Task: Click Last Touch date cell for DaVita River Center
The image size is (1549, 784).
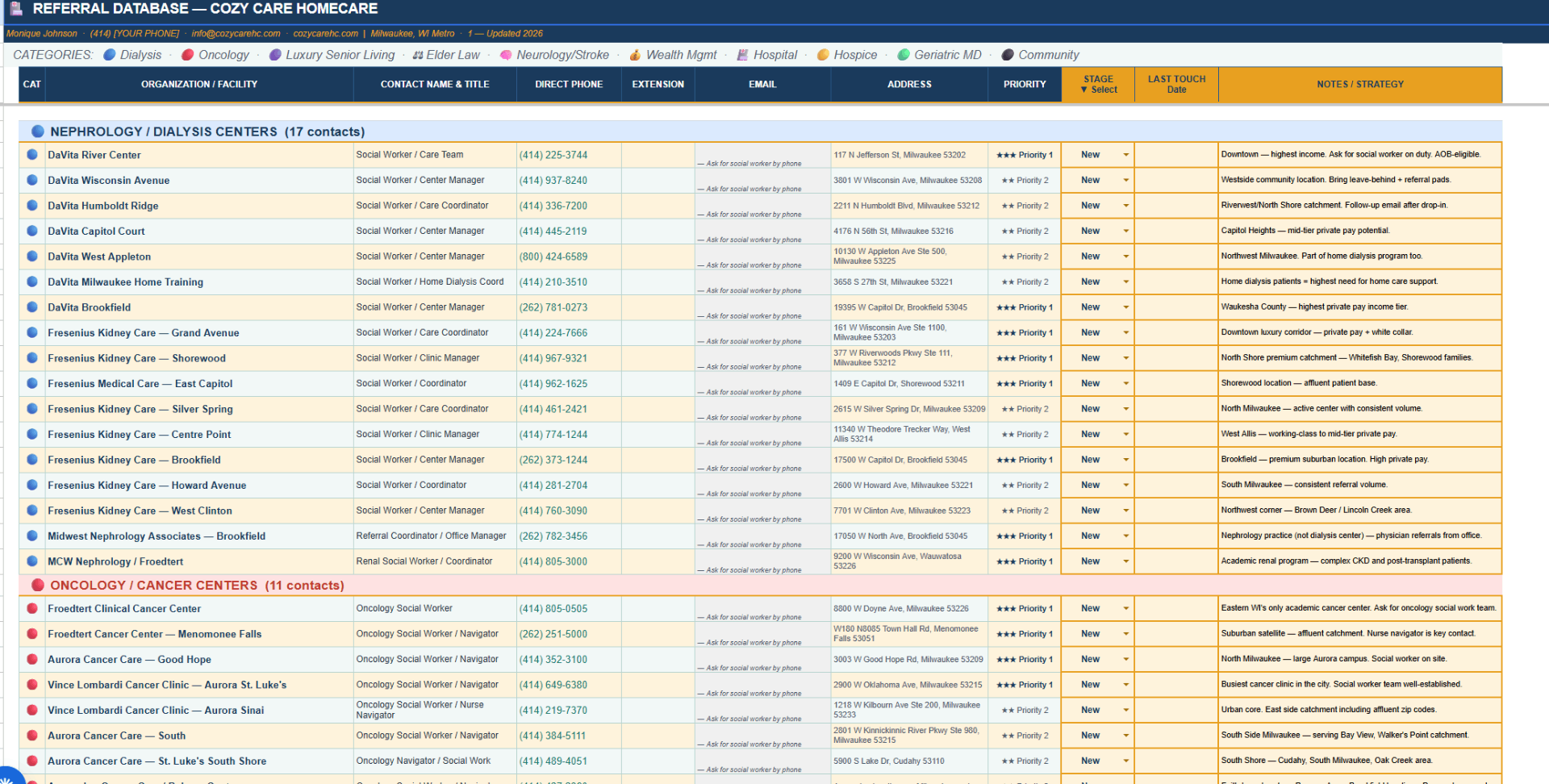Action: click(x=1176, y=155)
